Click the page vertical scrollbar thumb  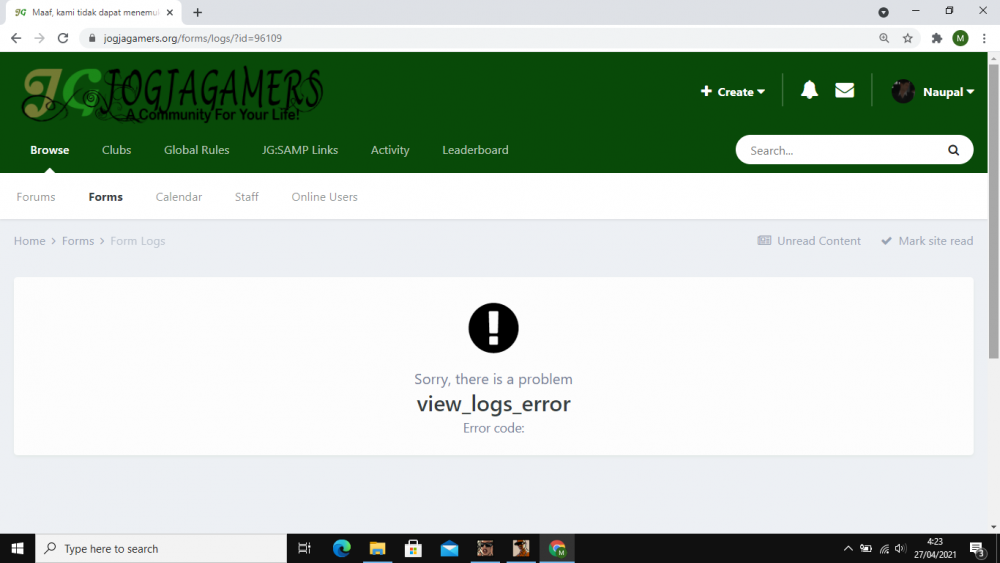[994, 210]
